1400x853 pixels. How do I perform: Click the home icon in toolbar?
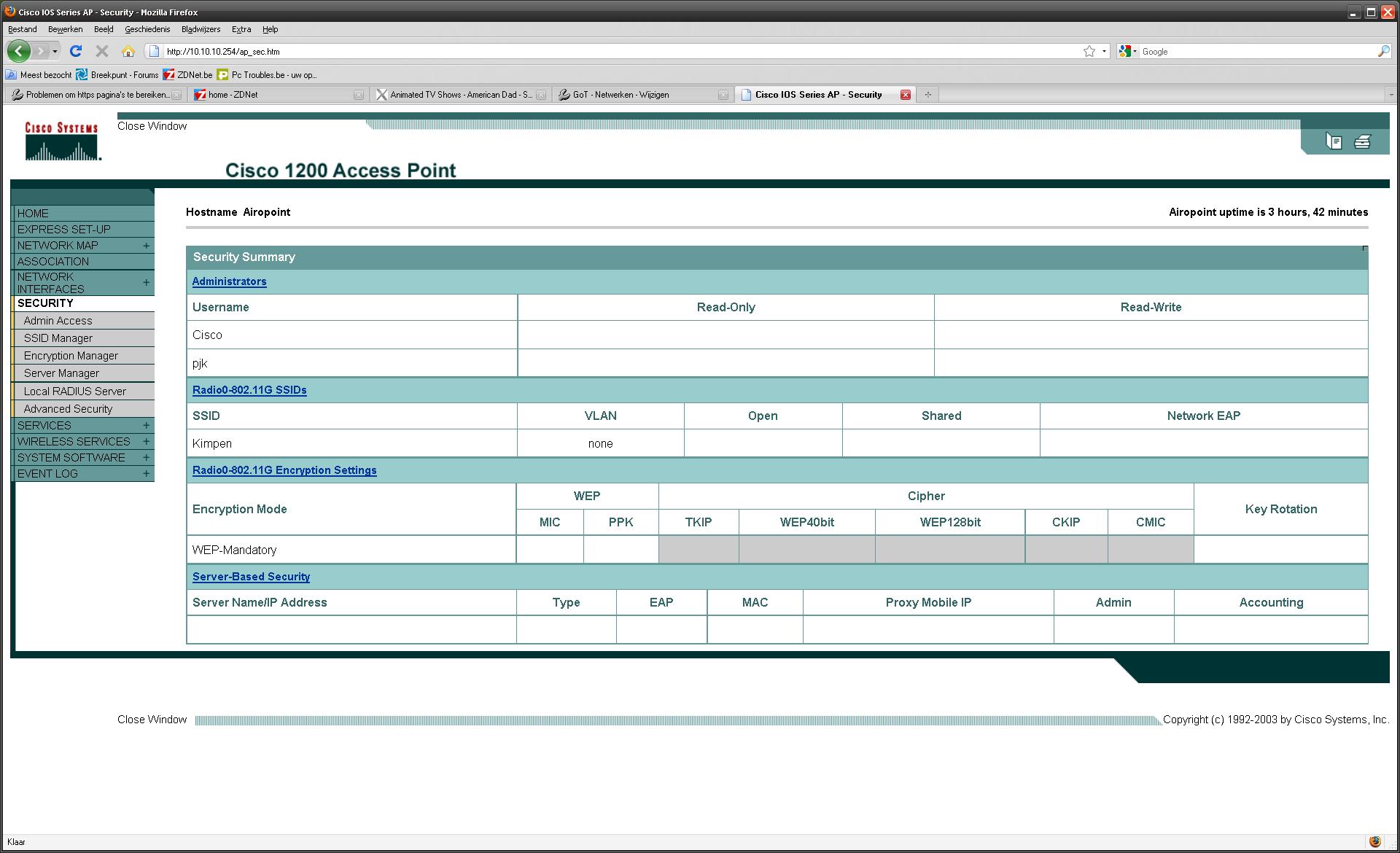128,51
